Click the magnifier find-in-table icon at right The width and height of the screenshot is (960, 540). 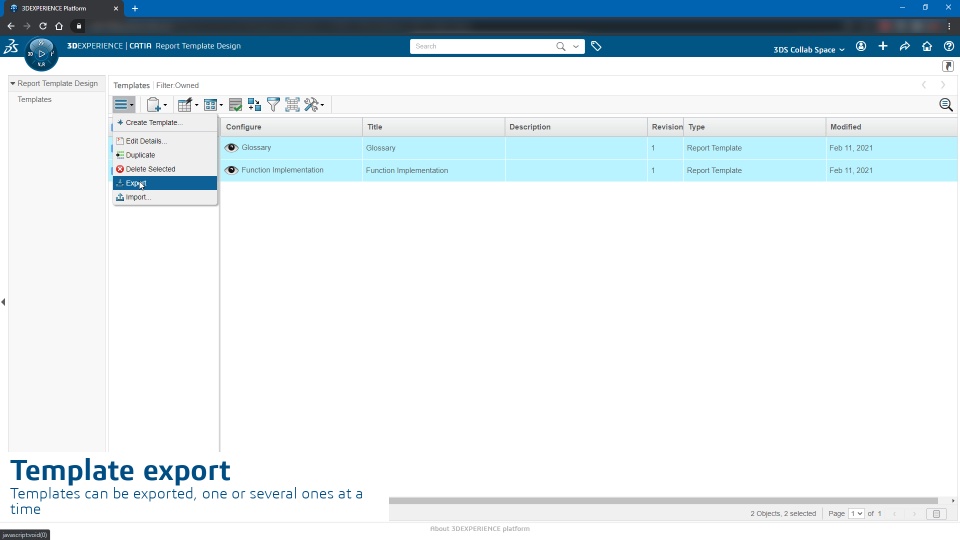946,105
